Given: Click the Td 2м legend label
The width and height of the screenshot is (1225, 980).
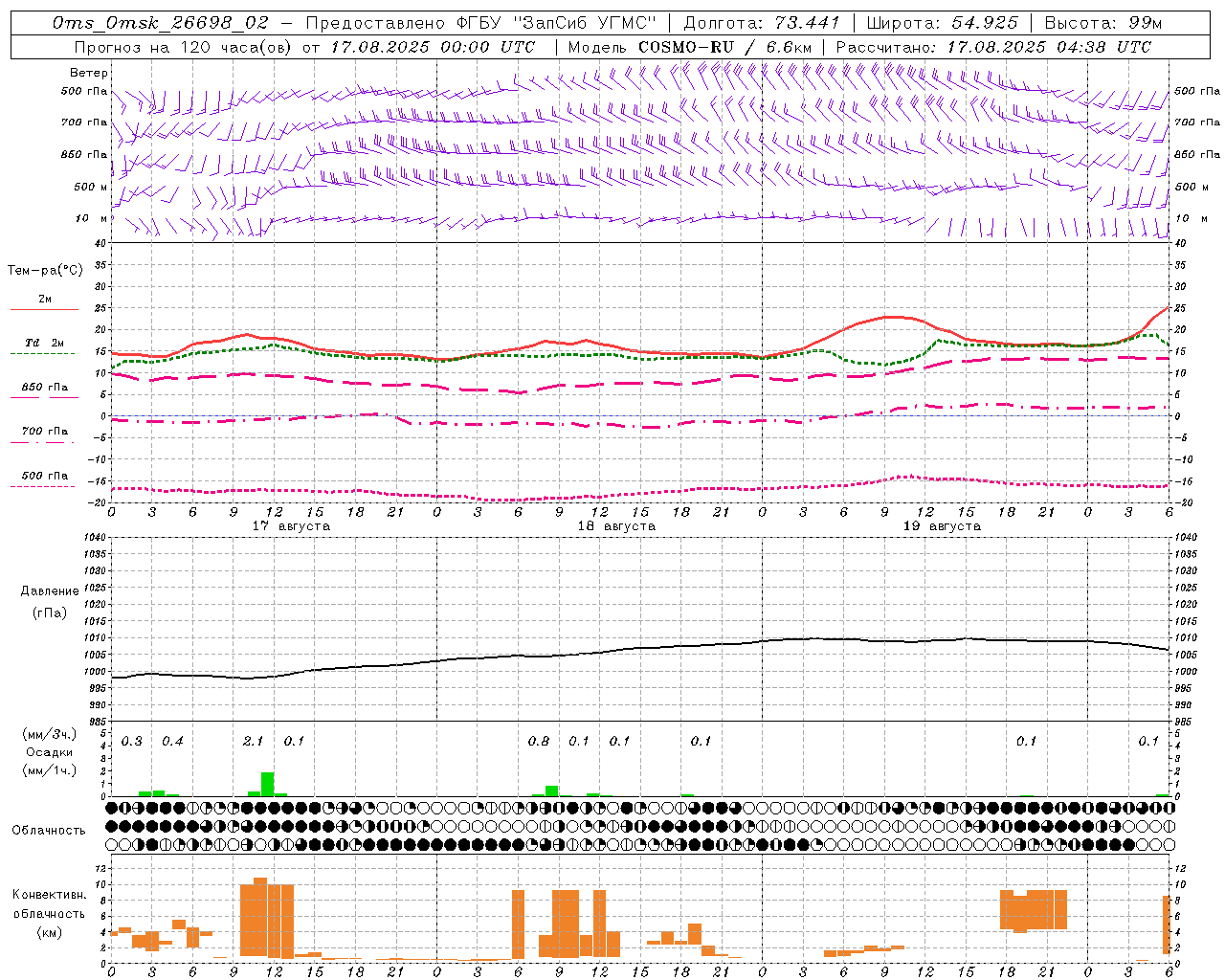Looking at the screenshot, I should (x=44, y=343).
